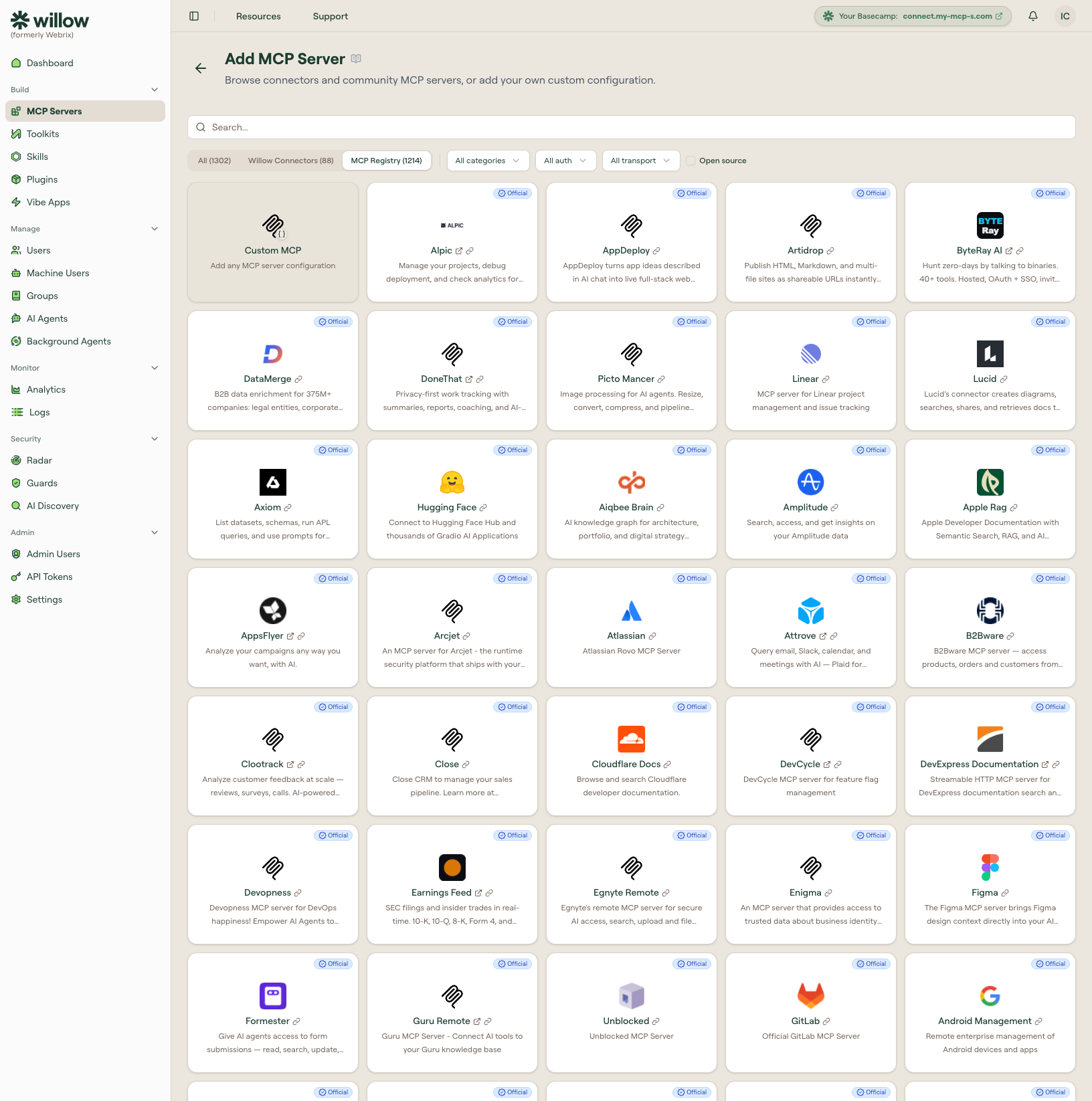This screenshot has width=1092, height=1101.
Task: Open Skills in sidebar
Action: 85,157
